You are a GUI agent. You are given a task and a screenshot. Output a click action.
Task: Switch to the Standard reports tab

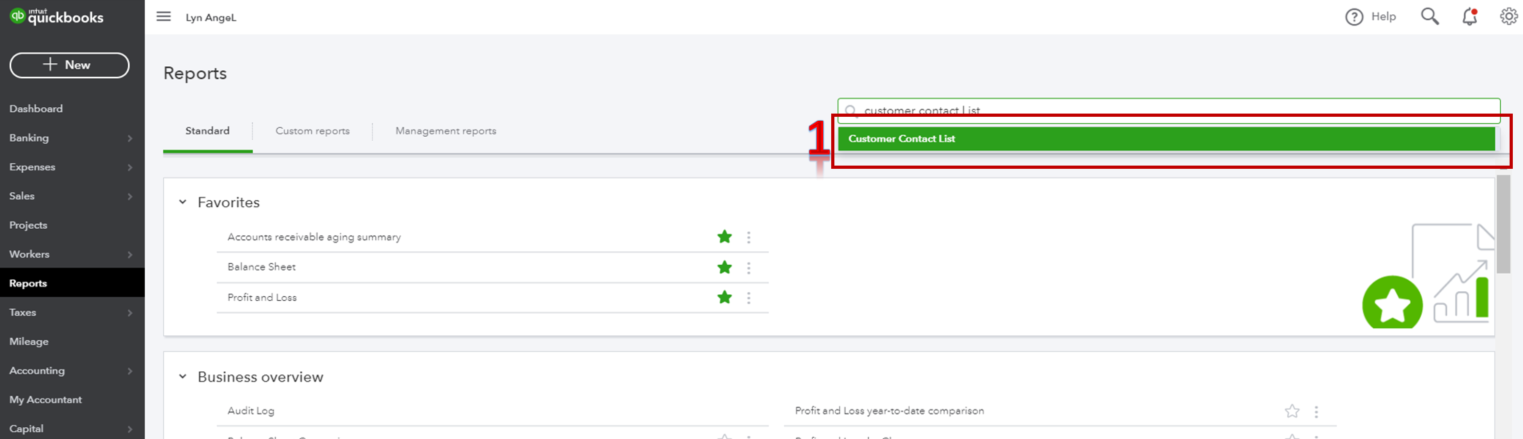(208, 131)
